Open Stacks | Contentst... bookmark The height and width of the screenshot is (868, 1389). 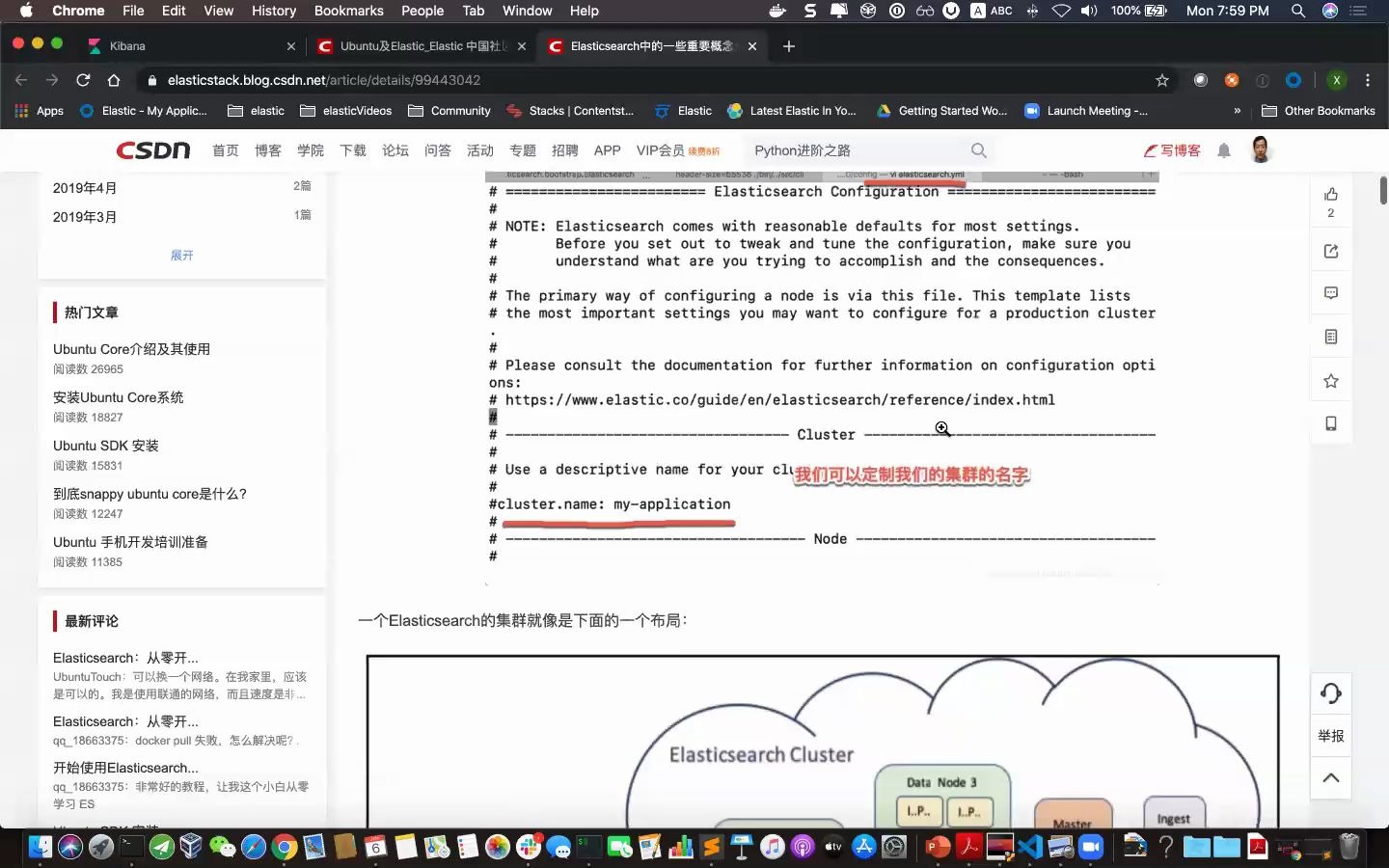570,111
